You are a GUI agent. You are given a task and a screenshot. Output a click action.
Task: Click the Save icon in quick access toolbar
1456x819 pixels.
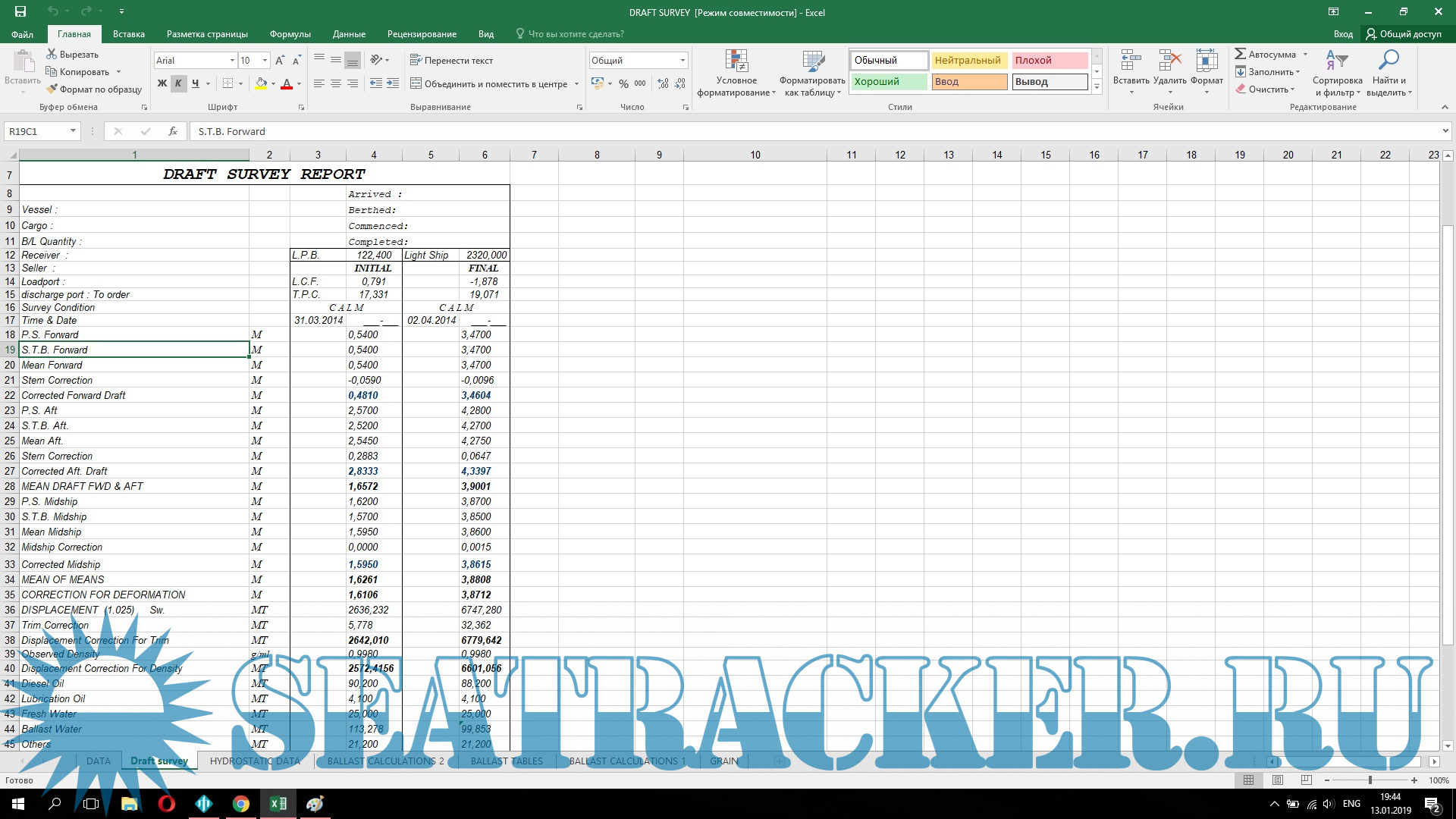click(x=20, y=11)
